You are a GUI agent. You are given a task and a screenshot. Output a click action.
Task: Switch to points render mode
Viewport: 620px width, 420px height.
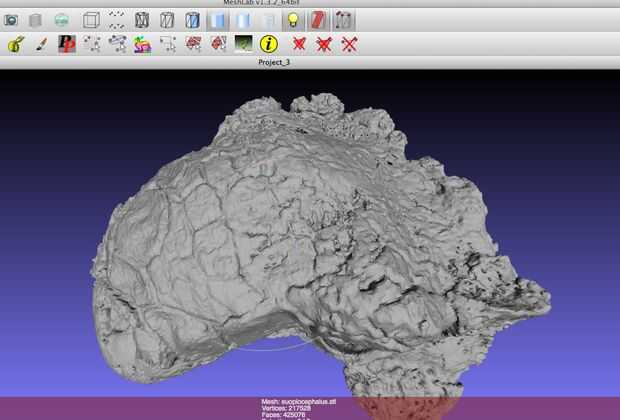click(117, 19)
